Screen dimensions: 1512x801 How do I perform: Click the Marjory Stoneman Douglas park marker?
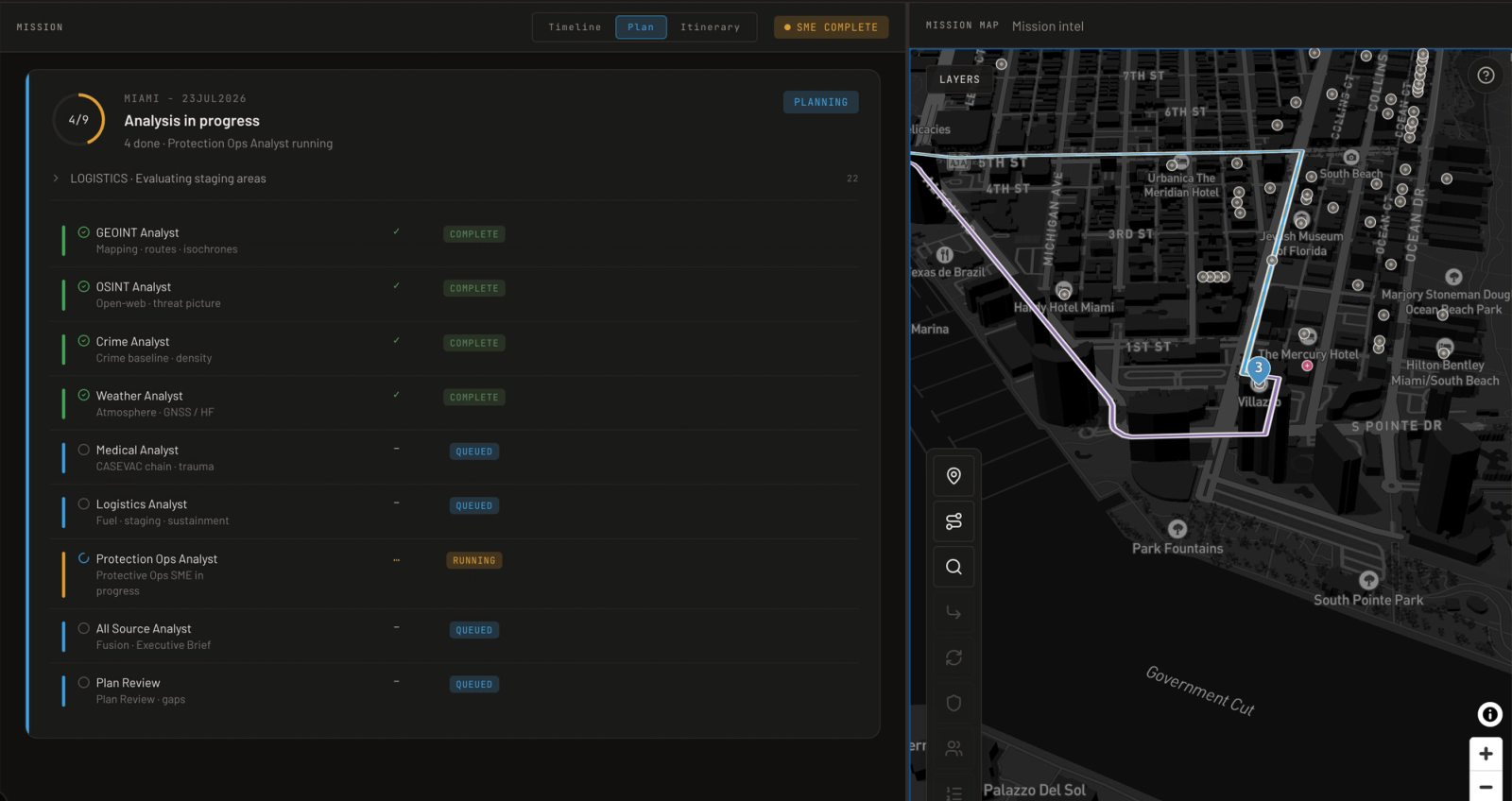1453,277
